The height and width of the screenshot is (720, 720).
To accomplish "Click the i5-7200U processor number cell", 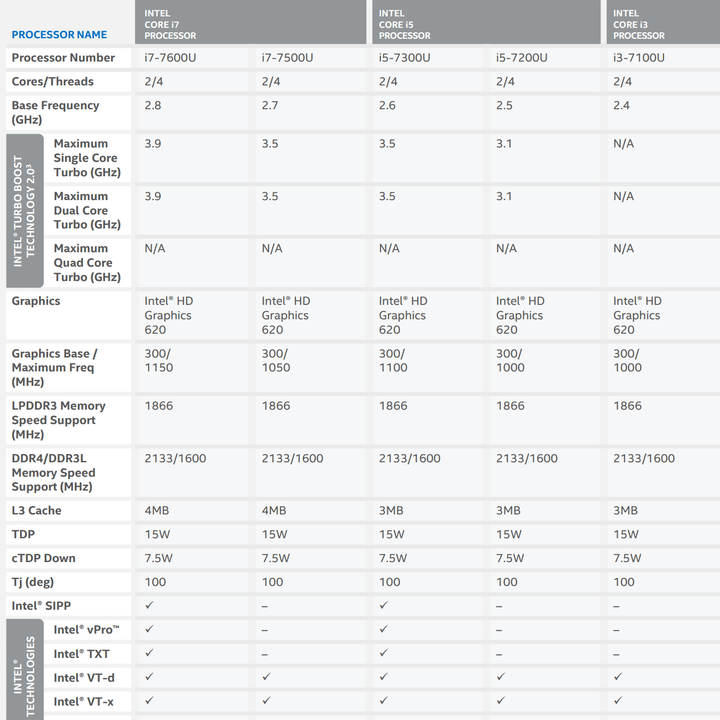I will [522, 58].
